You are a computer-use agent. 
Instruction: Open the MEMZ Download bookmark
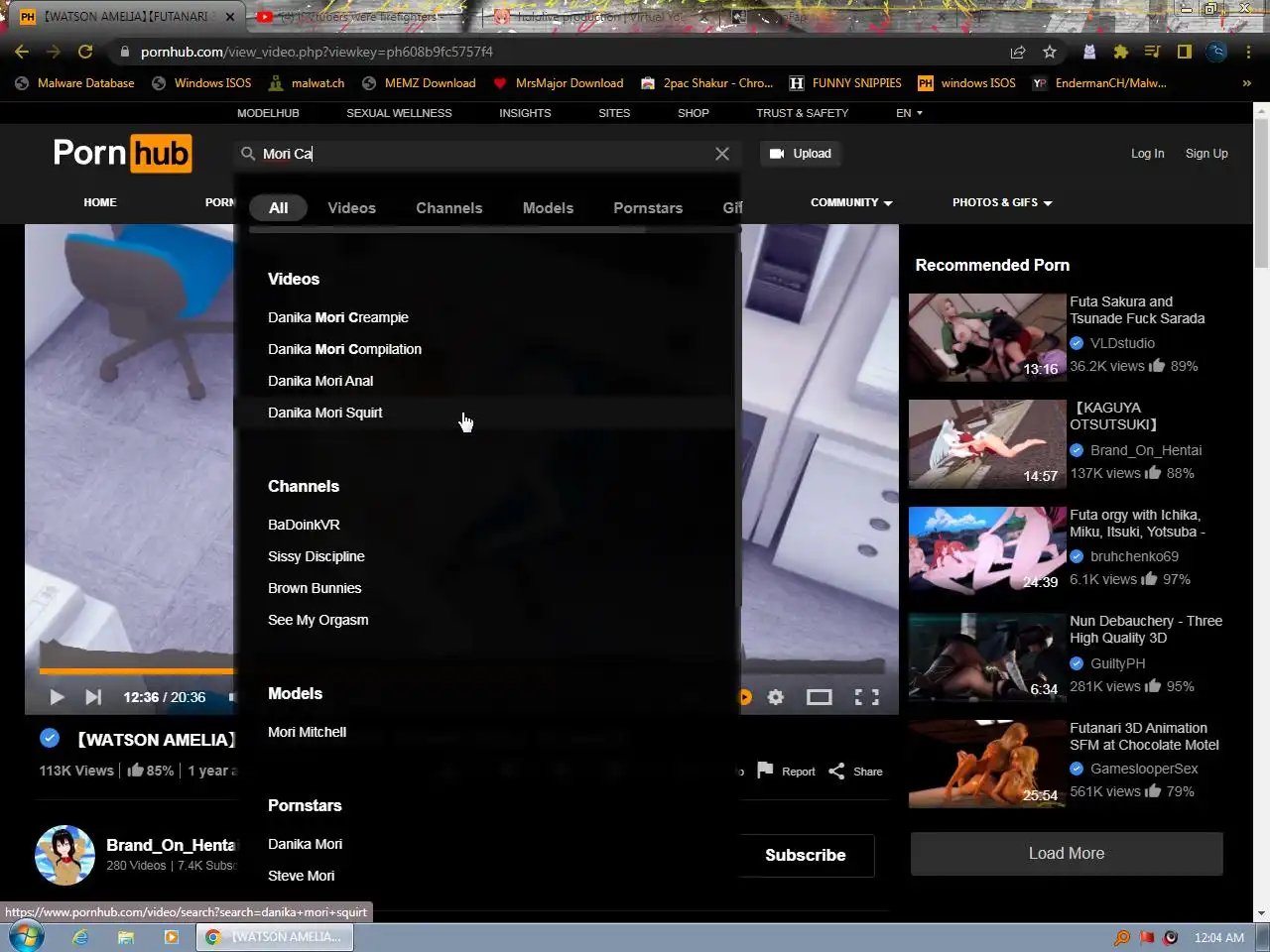pos(420,83)
